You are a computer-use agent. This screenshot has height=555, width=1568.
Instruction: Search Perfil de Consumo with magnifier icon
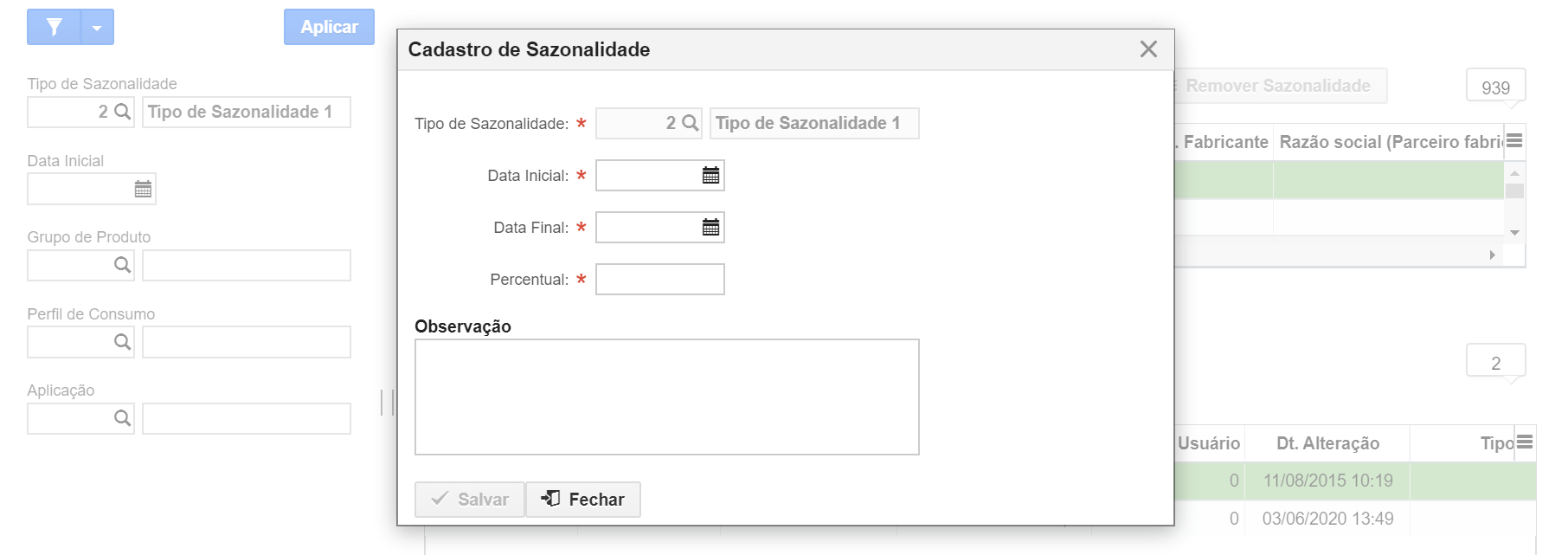123,342
